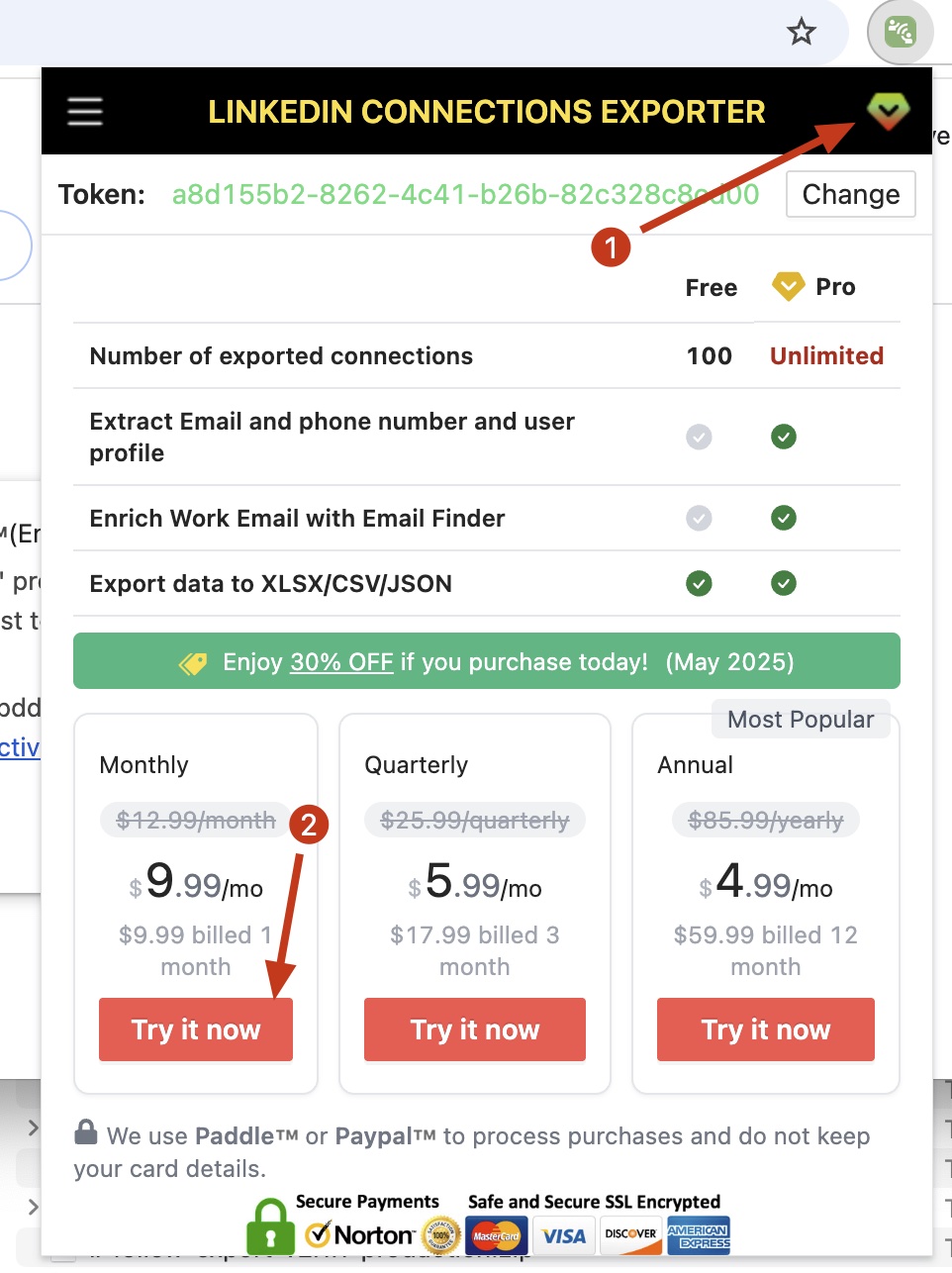Image resolution: width=952 pixels, height=1273 pixels.
Task: Click the bookmark star in the browser address bar
Action: coord(801,32)
